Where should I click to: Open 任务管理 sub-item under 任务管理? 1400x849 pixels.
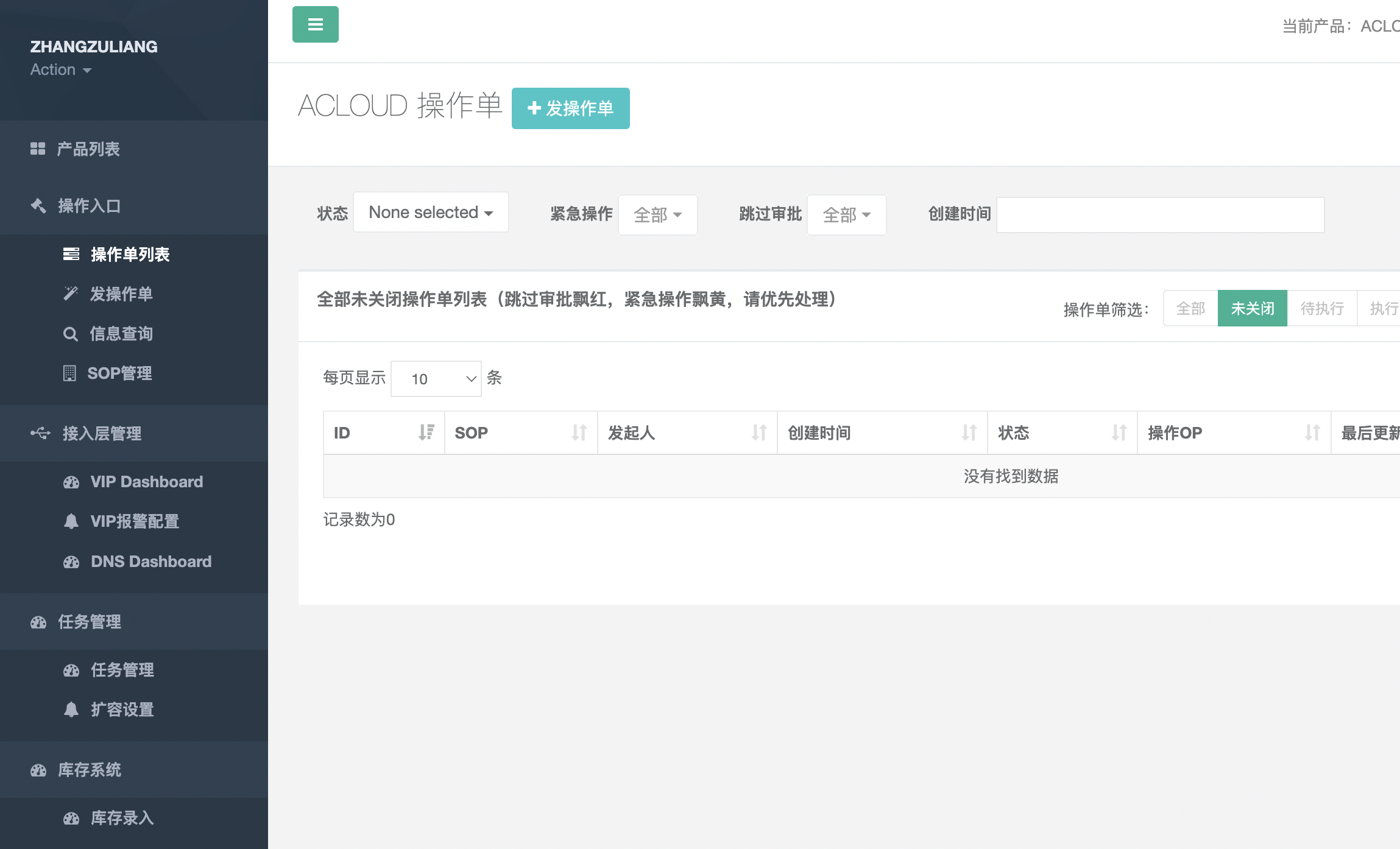pos(134,670)
